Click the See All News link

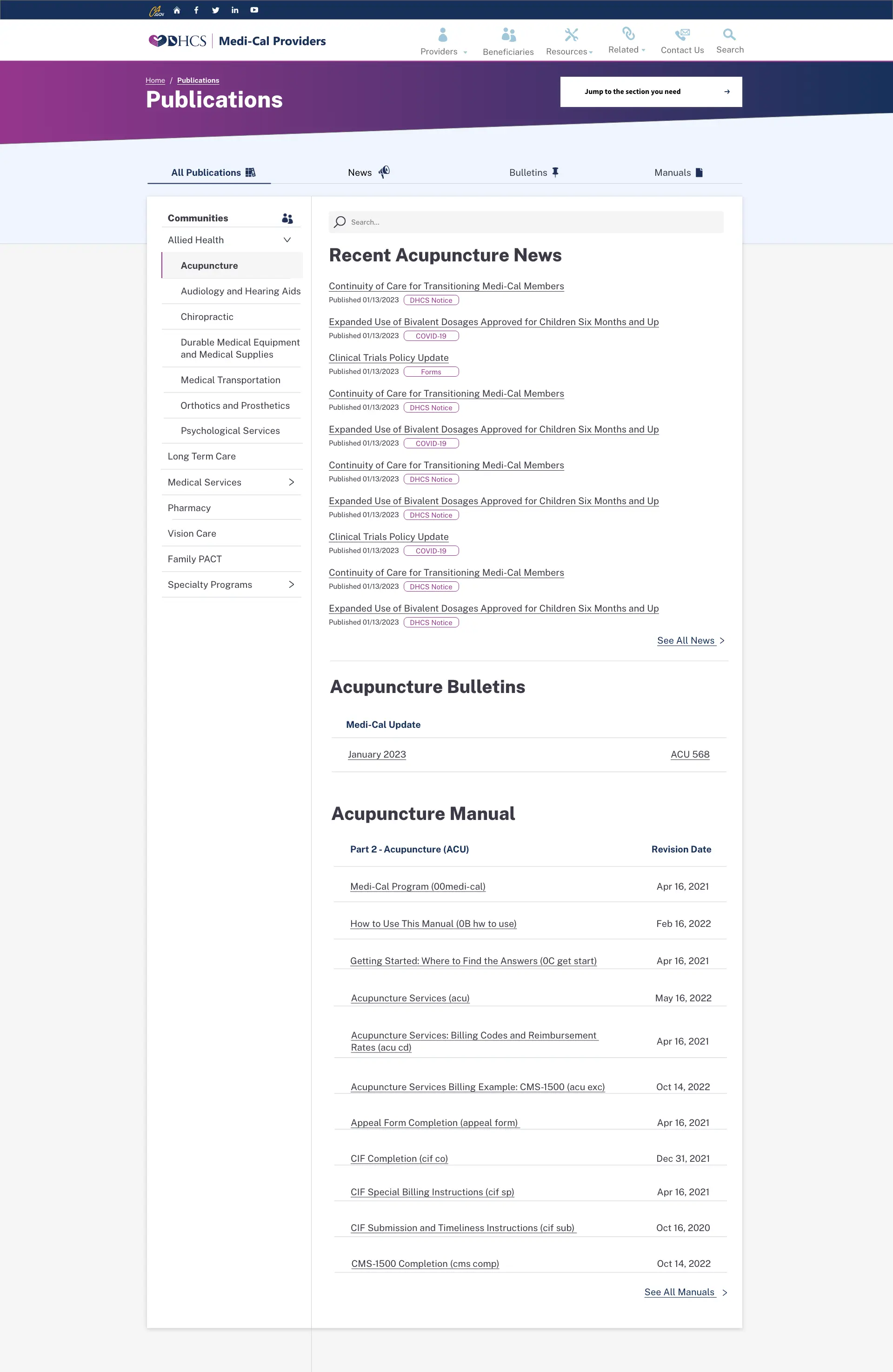click(x=686, y=640)
